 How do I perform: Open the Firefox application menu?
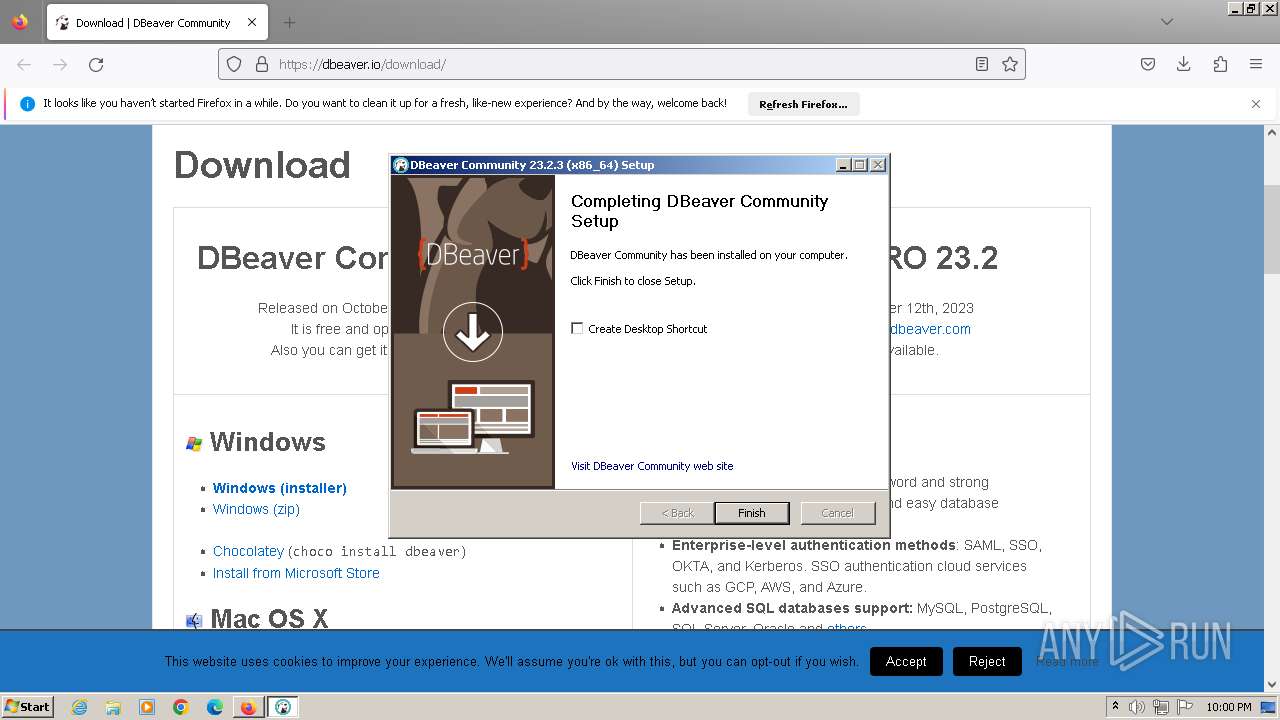tap(1256, 64)
